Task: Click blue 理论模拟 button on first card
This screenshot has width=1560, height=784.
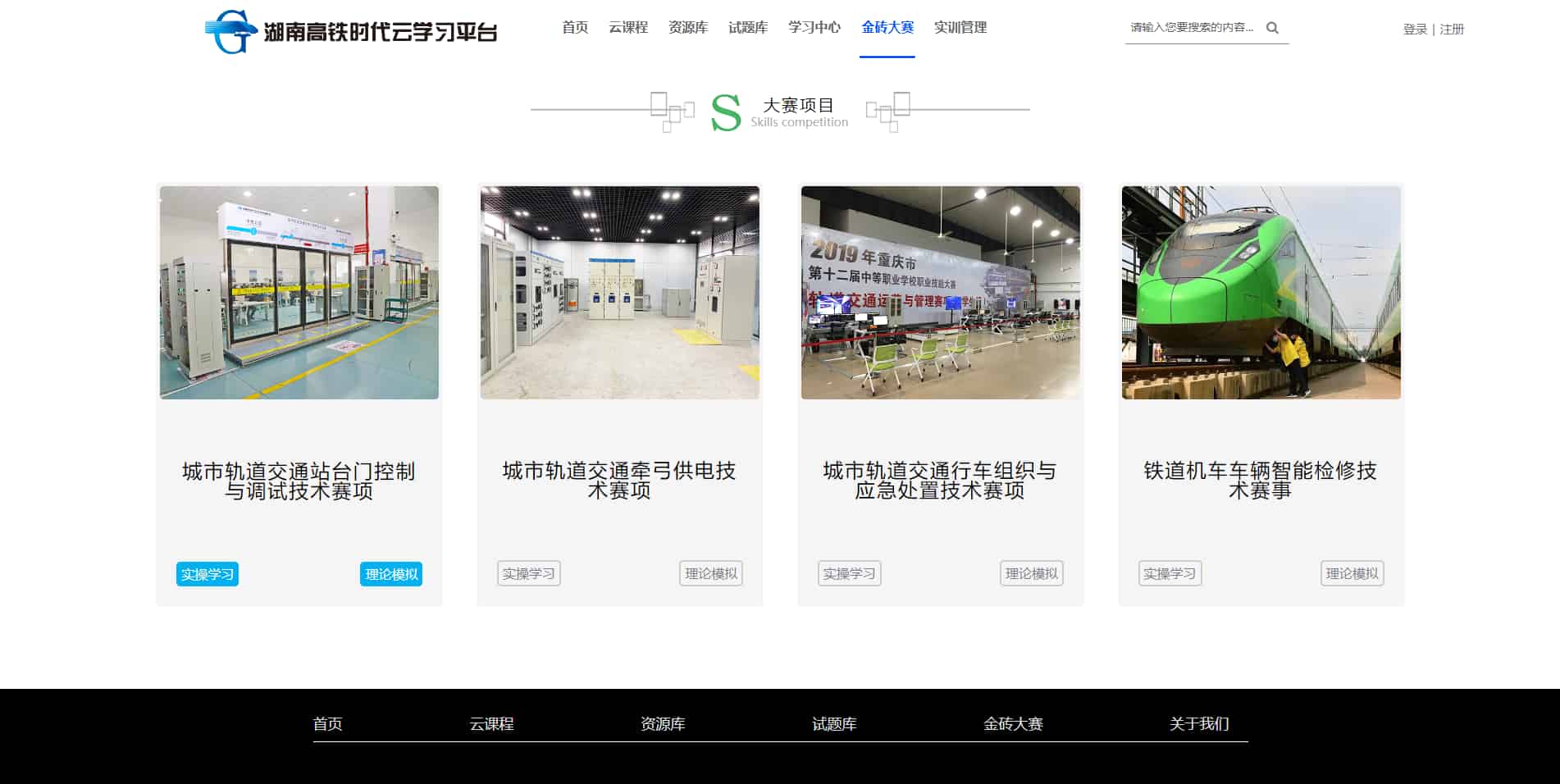Action: [391, 574]
